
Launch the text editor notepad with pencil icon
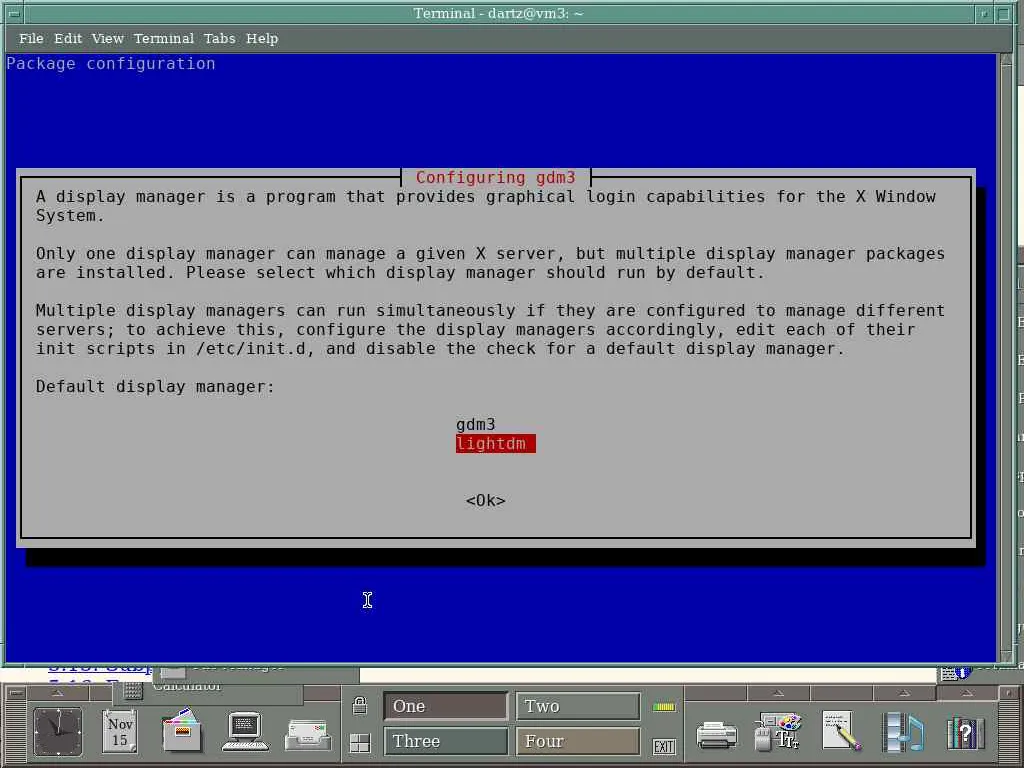pos(841,731)
